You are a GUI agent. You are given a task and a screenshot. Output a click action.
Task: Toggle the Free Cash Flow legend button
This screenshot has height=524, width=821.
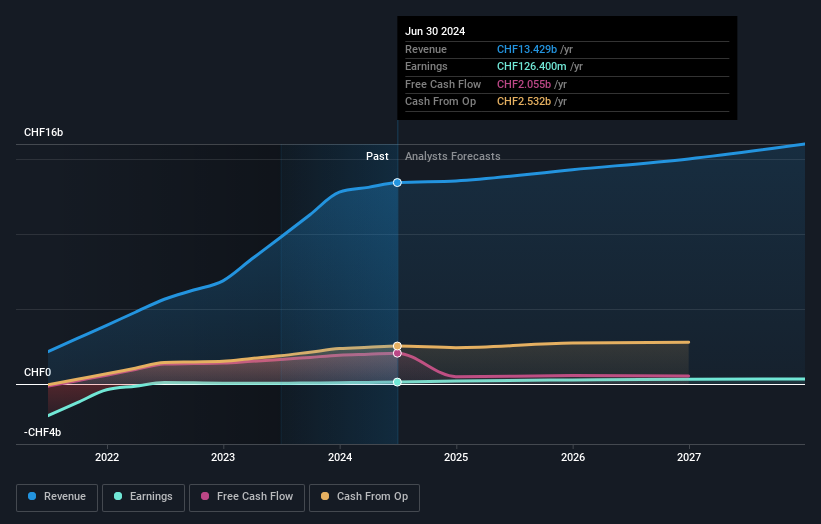(x=247, y=497)
